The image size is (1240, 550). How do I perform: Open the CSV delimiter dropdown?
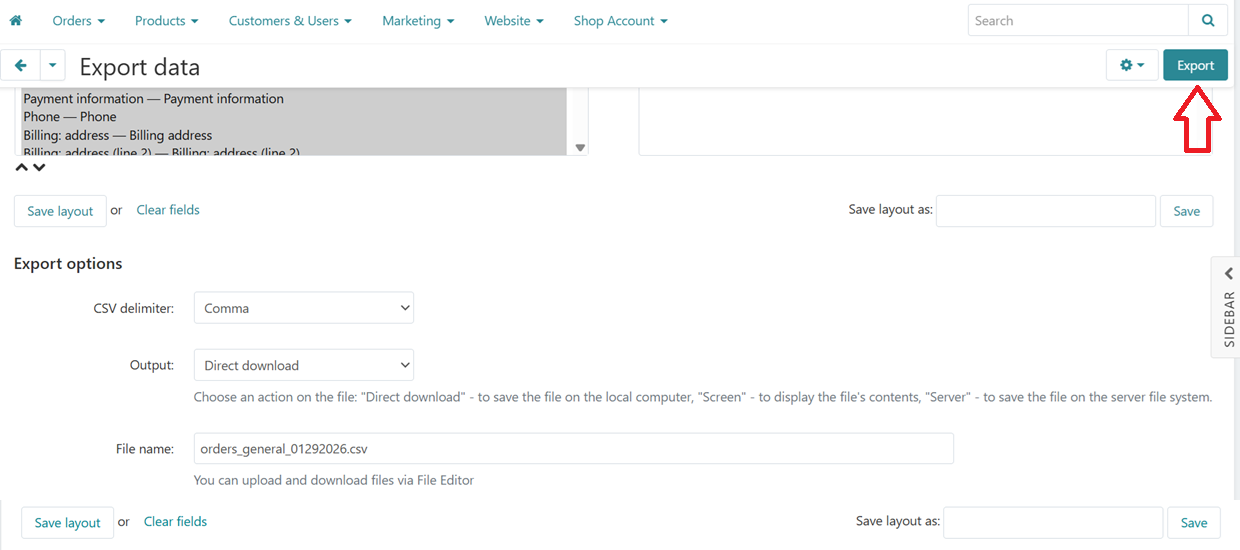[x=303, y=308]
